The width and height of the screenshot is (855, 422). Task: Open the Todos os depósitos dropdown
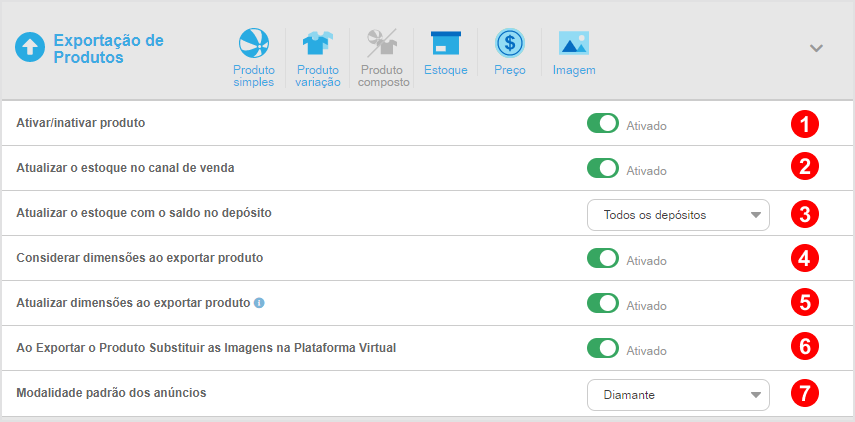[678, 215]
